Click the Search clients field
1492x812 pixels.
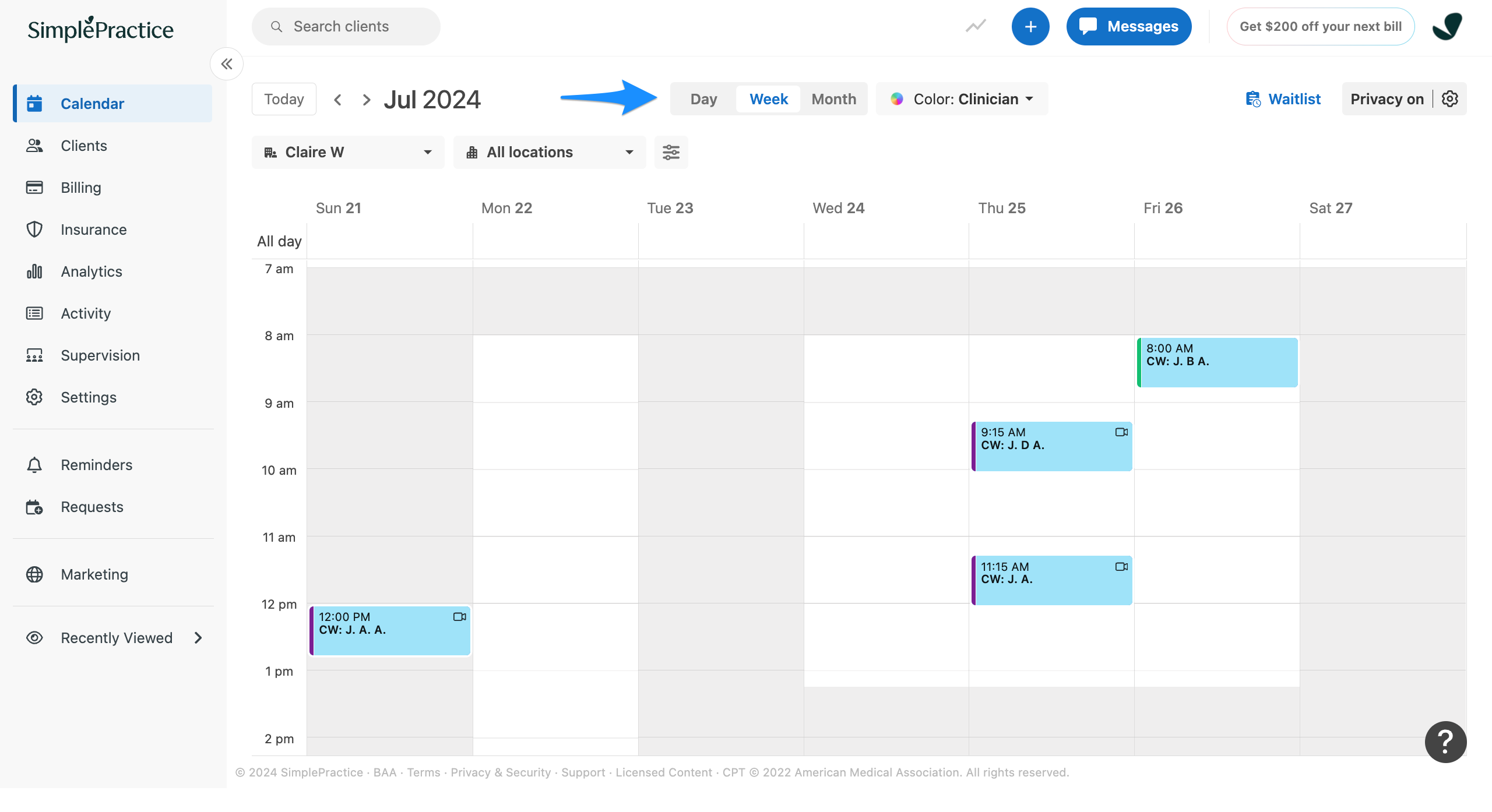(x=346, y=26)
